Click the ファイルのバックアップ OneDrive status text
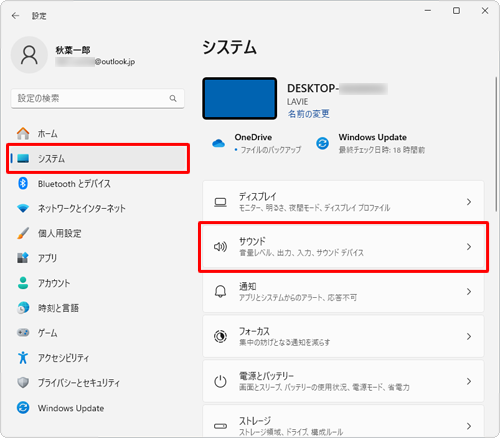 (271, 150)
